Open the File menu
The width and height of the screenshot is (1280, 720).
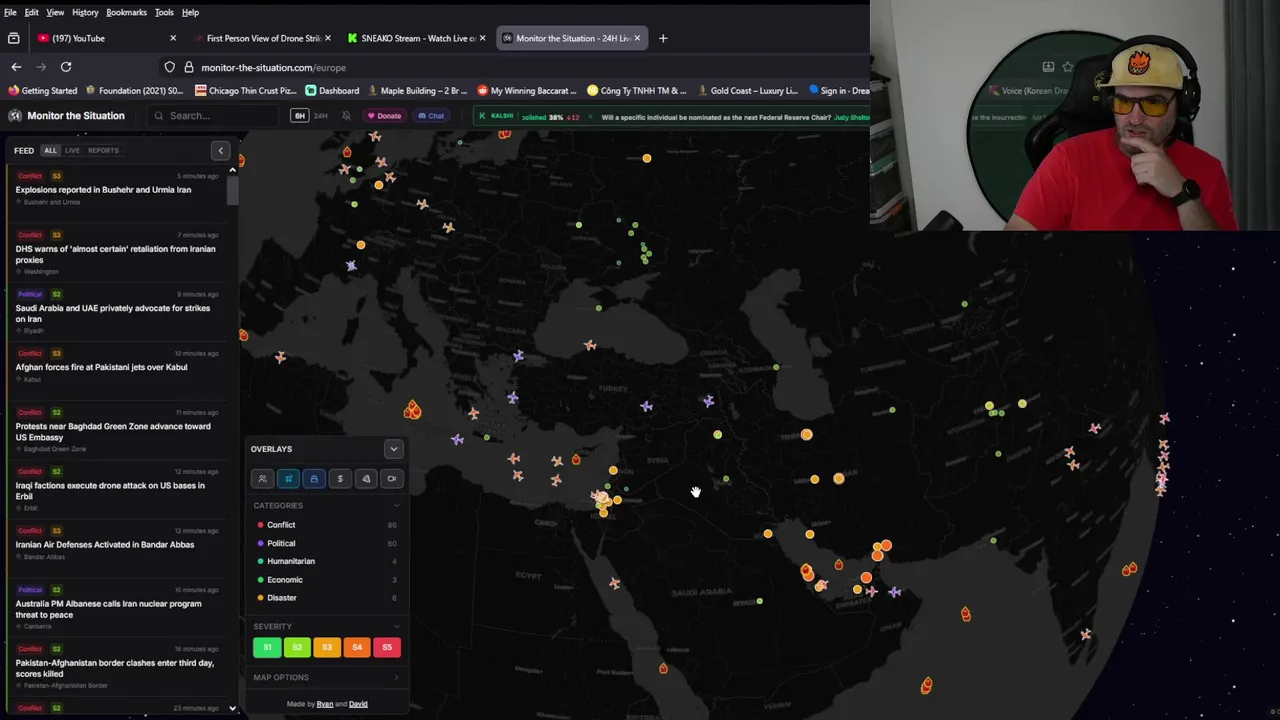(10, 12)
